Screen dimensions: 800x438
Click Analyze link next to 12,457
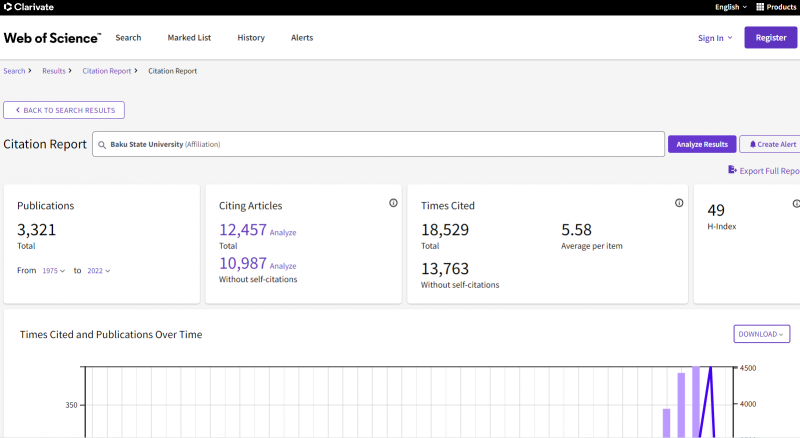pos(283,233)
